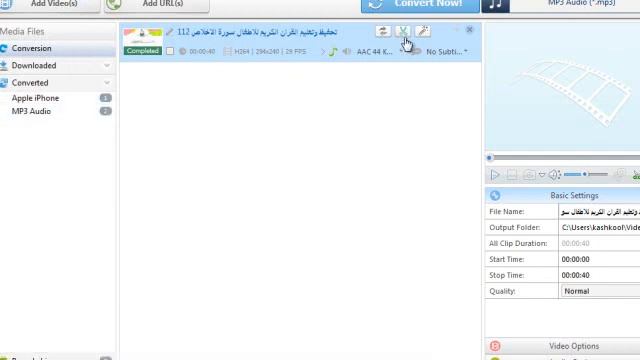Open the MP3 Audio converted list

click(31, 111)
